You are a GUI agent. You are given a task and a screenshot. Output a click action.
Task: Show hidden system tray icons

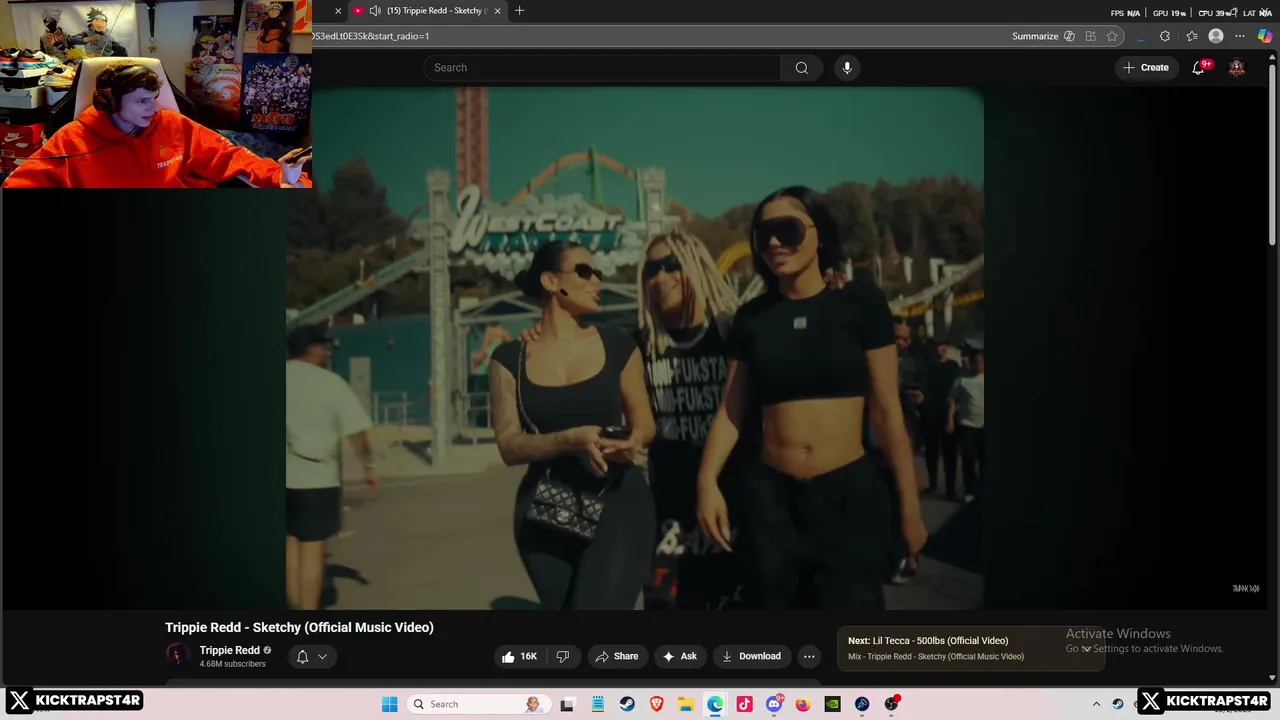(1096, 704)
